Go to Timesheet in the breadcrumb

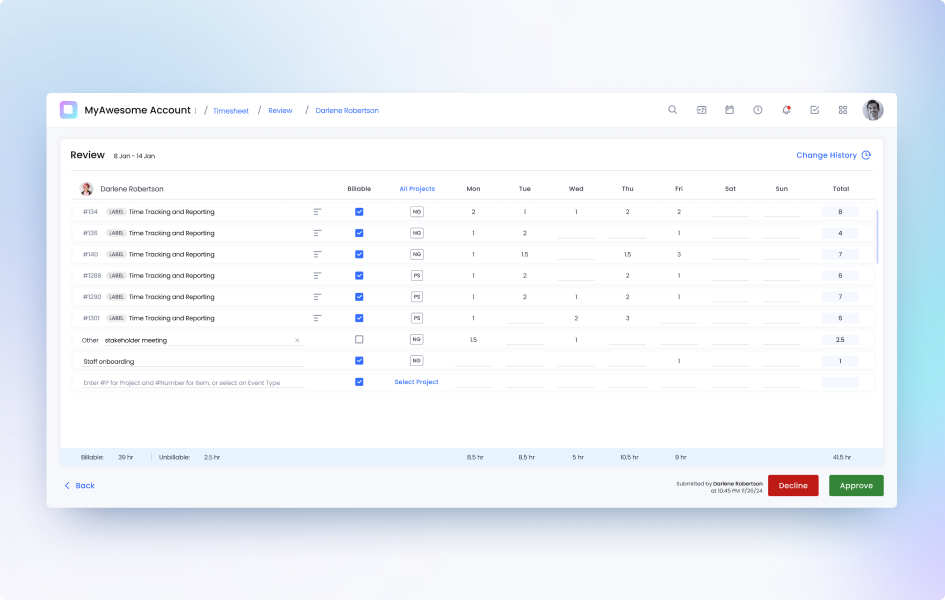click(231, 111)
